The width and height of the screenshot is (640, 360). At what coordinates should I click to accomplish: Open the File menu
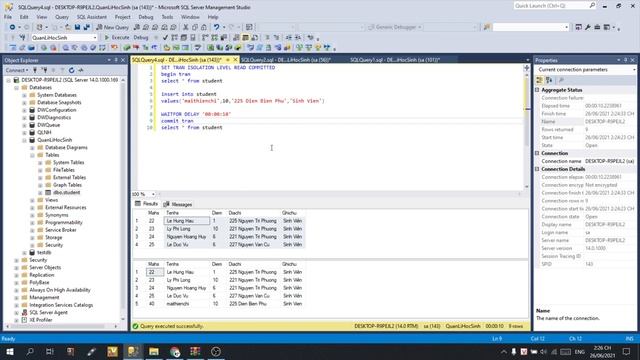point(8,17)
